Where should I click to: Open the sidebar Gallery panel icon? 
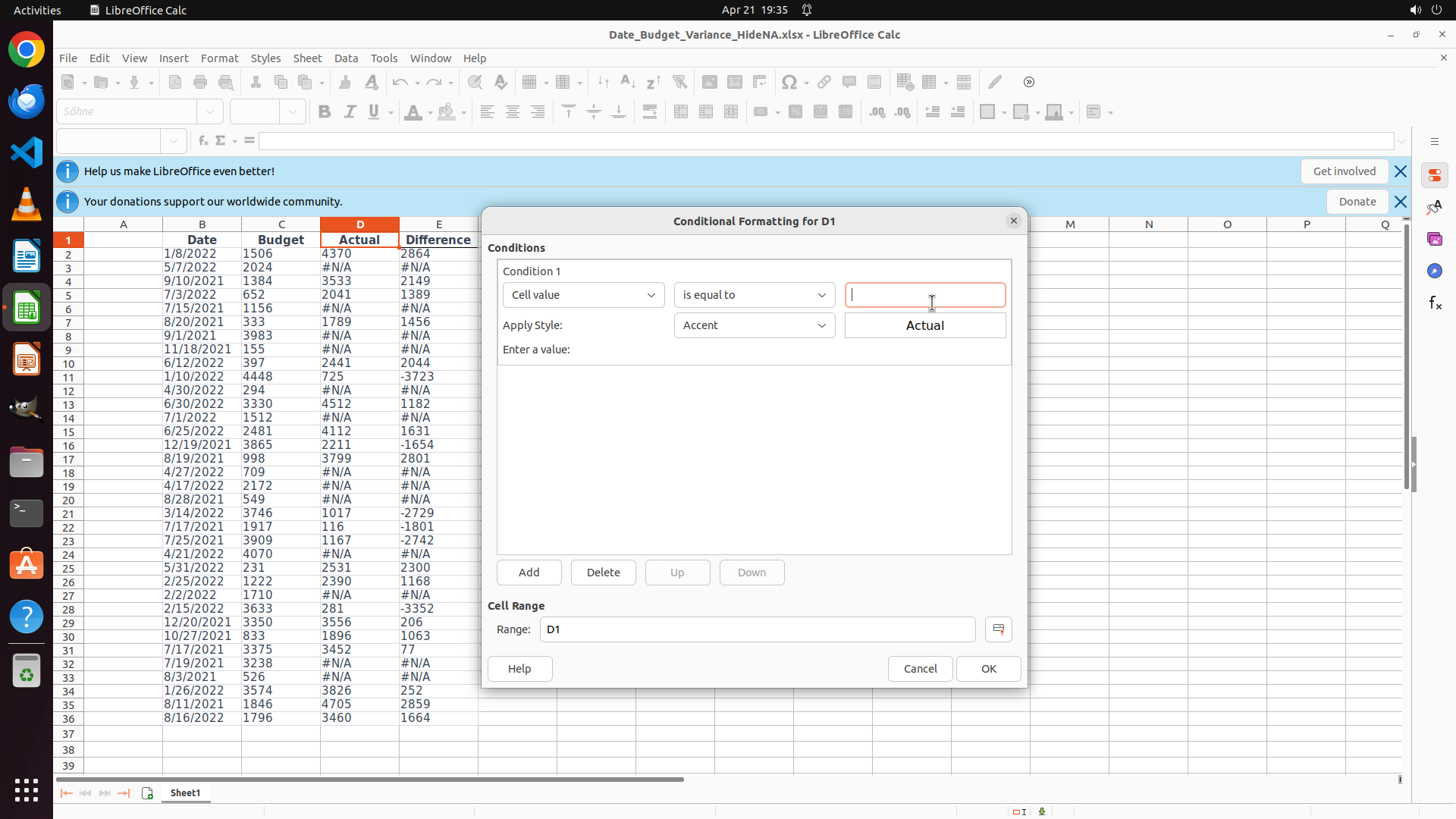(1434, 239)
